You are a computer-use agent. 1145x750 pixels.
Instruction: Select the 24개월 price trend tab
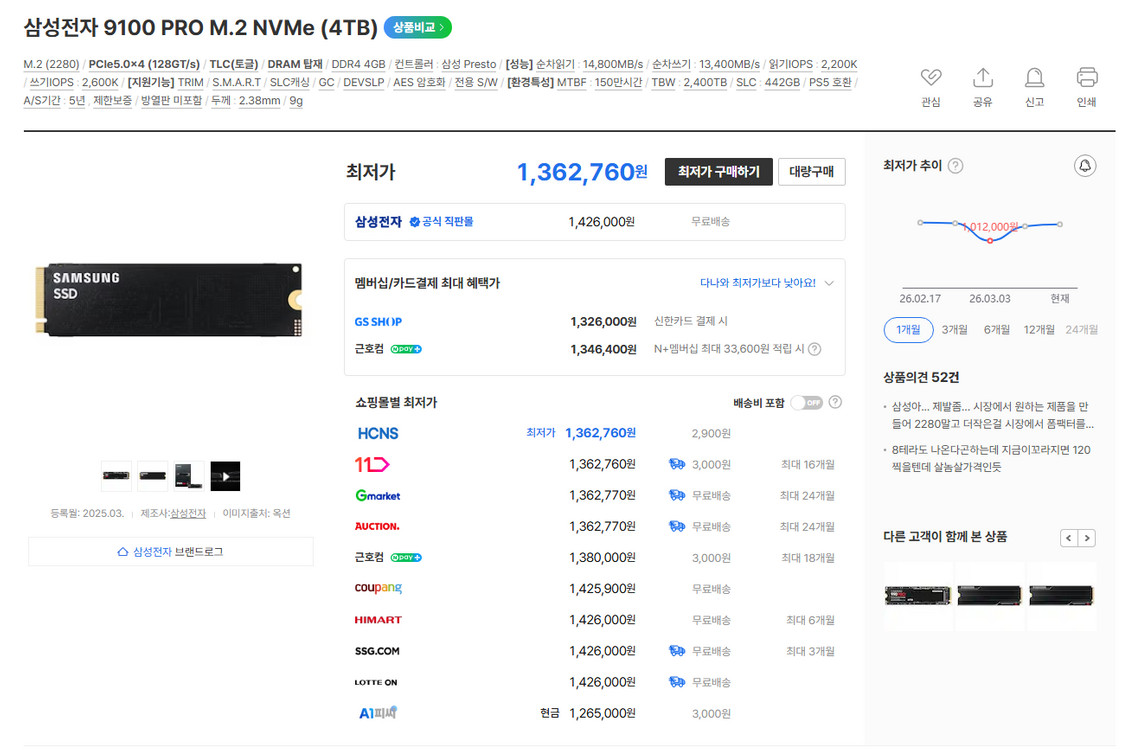[1081, 330]
